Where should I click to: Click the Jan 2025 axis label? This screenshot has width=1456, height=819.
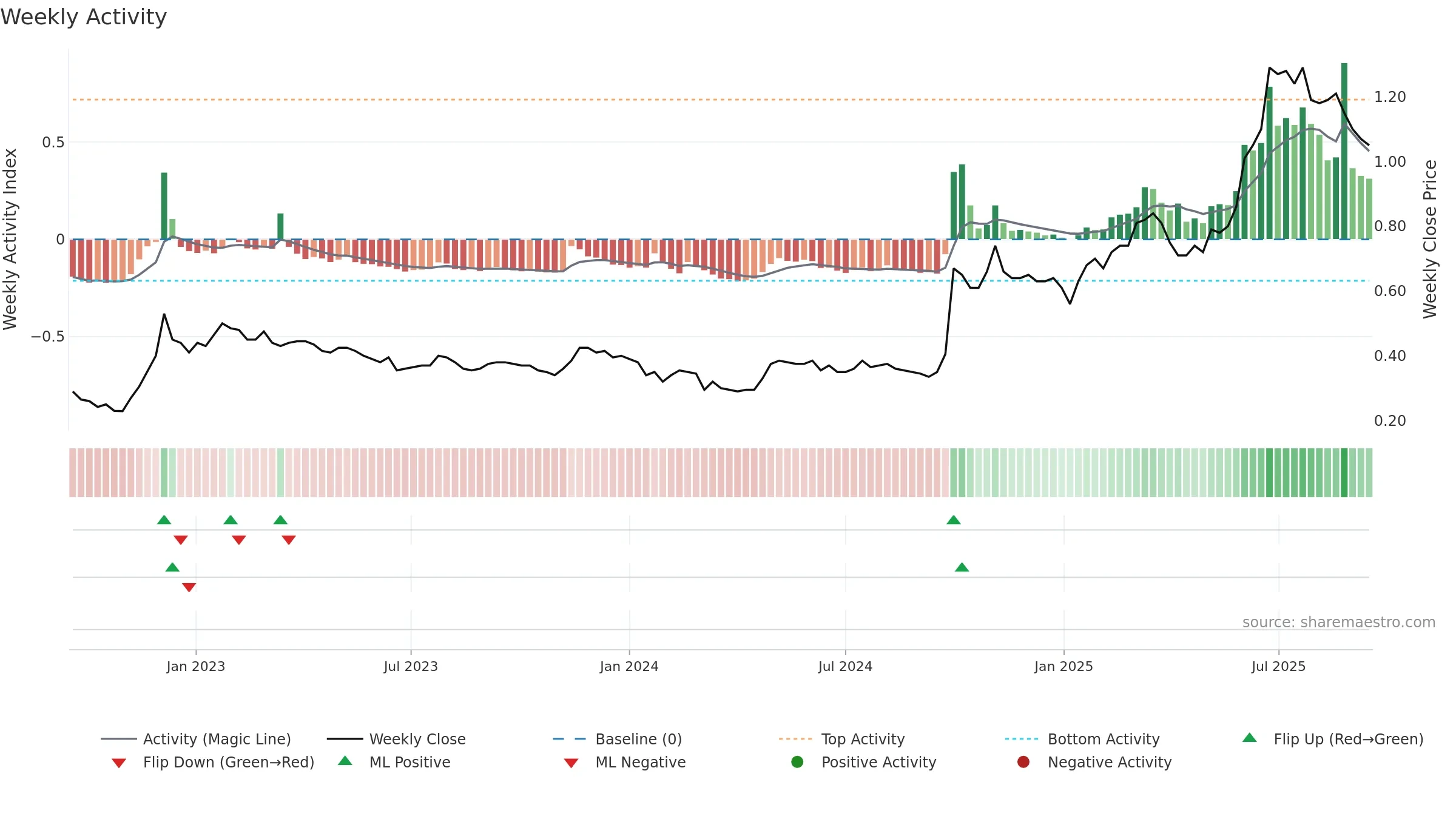1063,667
